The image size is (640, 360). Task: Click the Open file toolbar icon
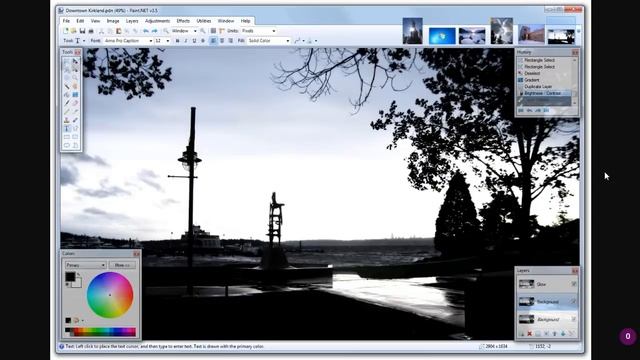point(73,31)
